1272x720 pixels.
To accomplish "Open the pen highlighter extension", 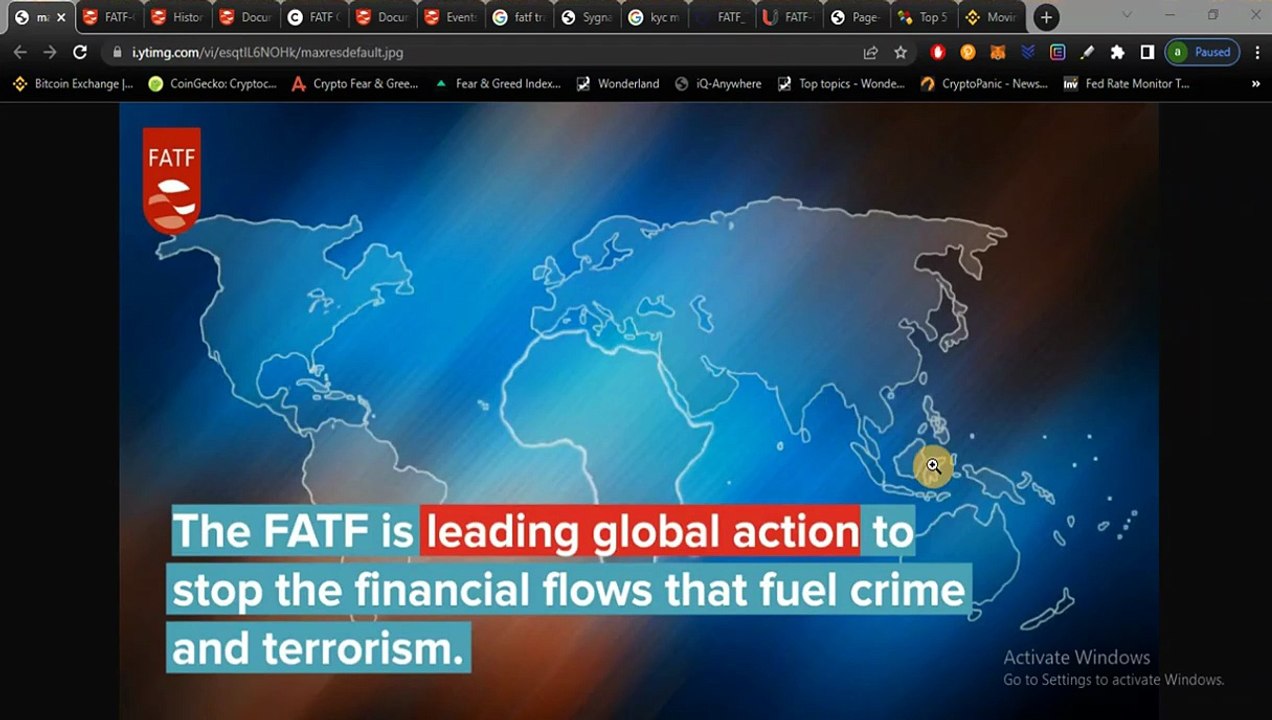I will click(x=1087, y=52).
